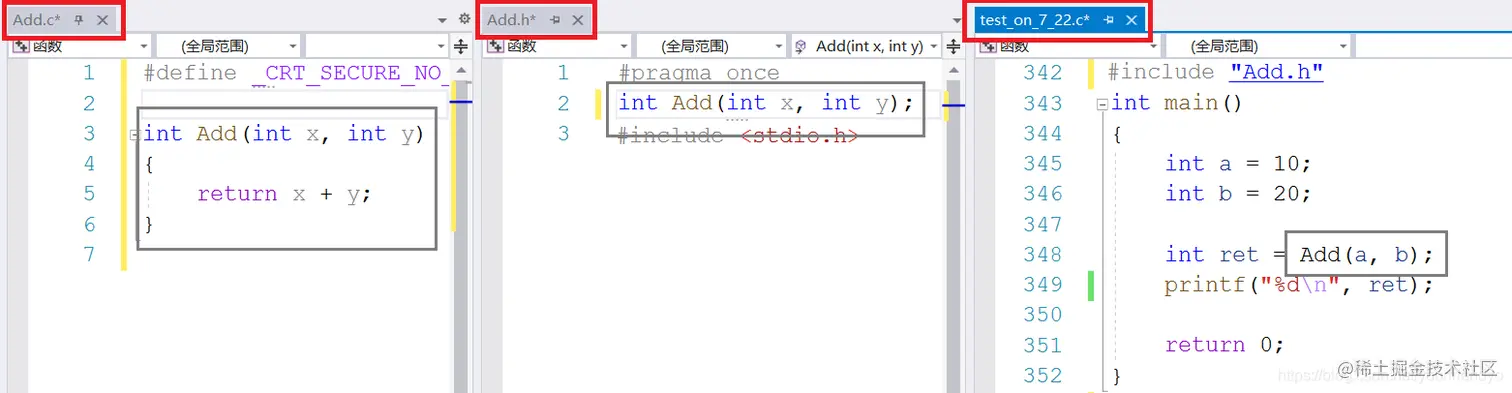Image resolution: width=1512 pixels, height=393 pixels.
Task: Pin the Add.c* tab
Action: click(x=80, y=20)
